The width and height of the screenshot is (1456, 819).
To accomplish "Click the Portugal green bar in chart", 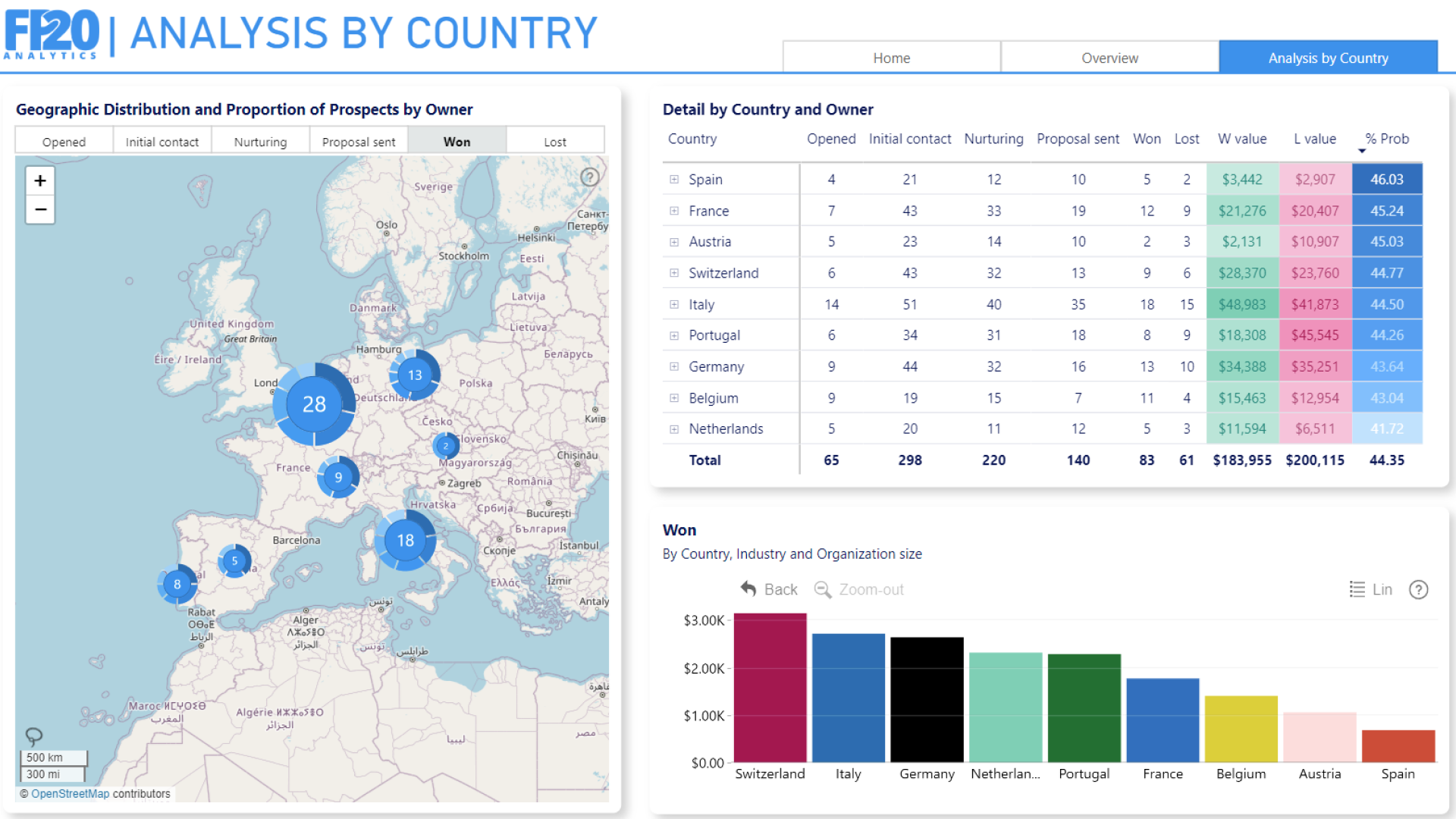I will [x=1084, y=708].
